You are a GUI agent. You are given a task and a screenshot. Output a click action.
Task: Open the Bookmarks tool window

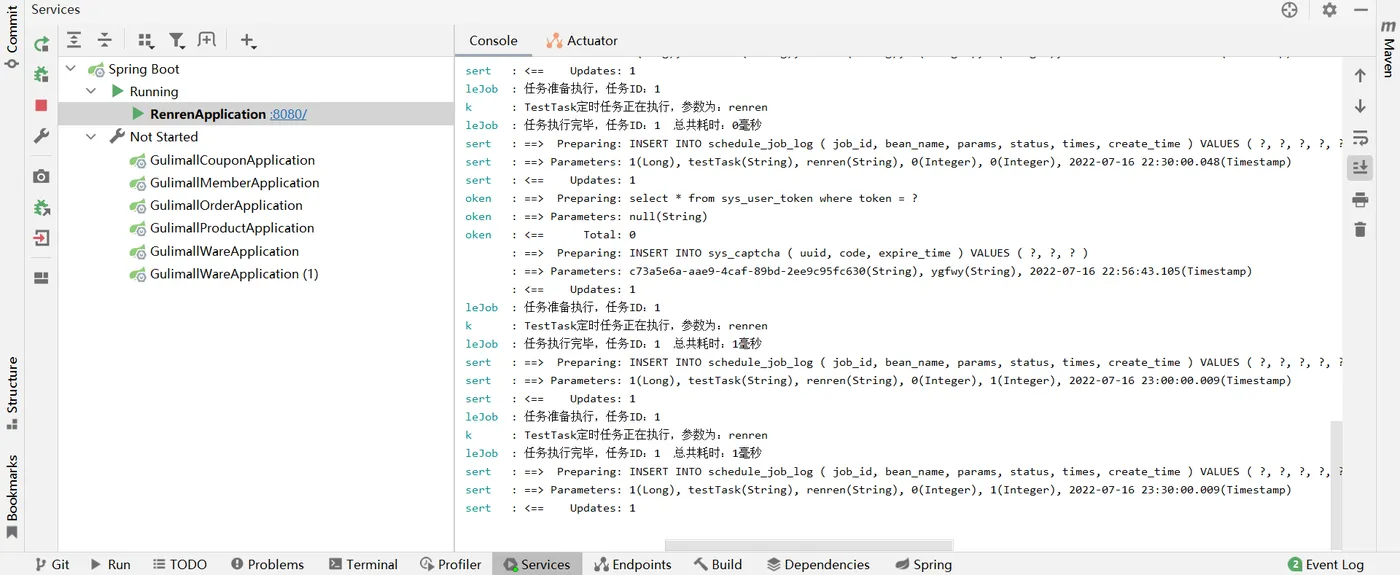click(x=12, y=496)
